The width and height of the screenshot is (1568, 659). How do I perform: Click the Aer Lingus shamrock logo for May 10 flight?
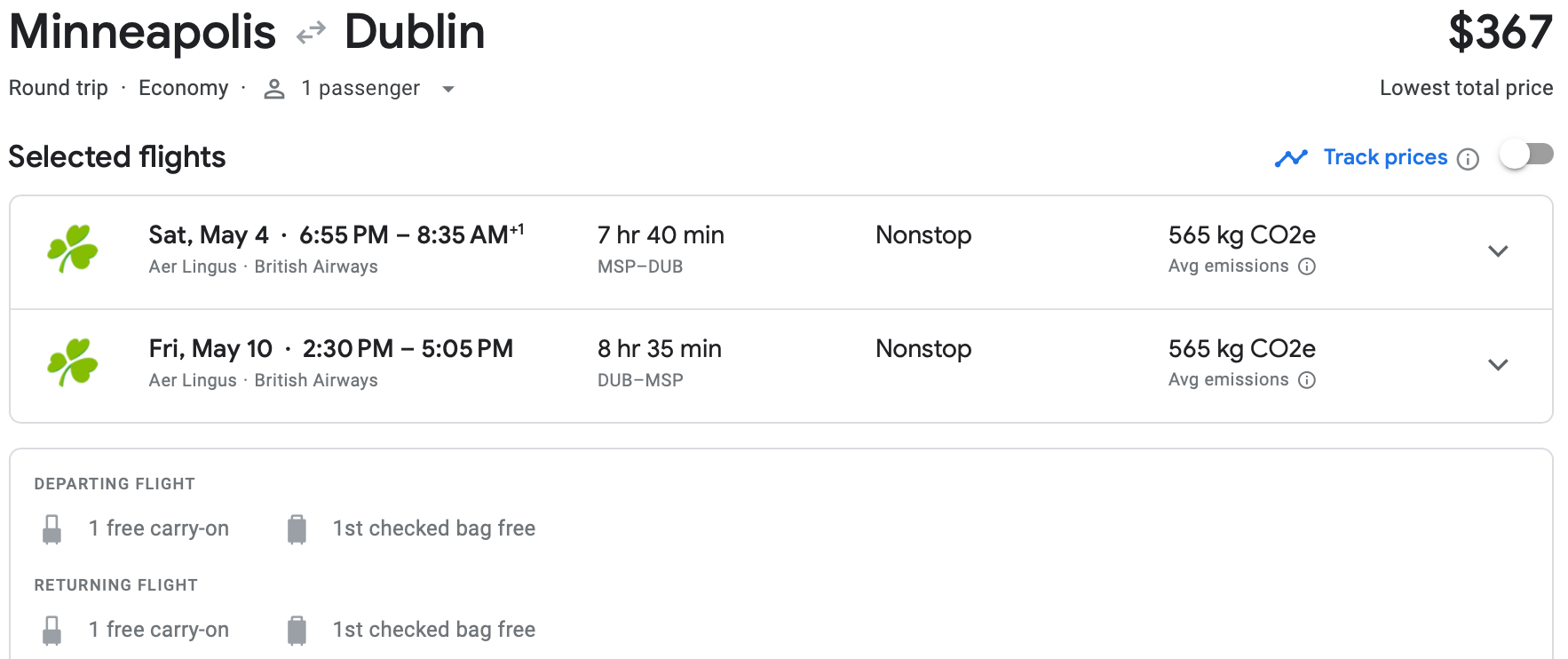pos(73,362)
